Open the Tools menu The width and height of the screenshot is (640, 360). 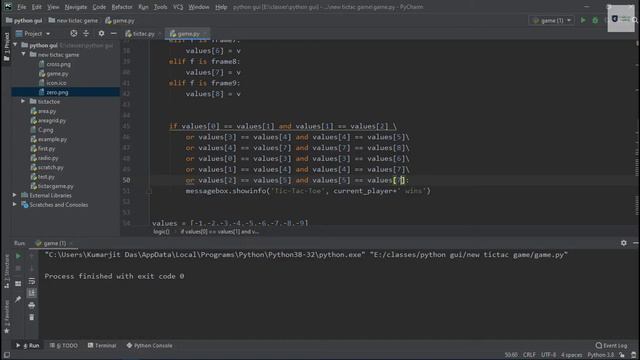coord(160,7)
